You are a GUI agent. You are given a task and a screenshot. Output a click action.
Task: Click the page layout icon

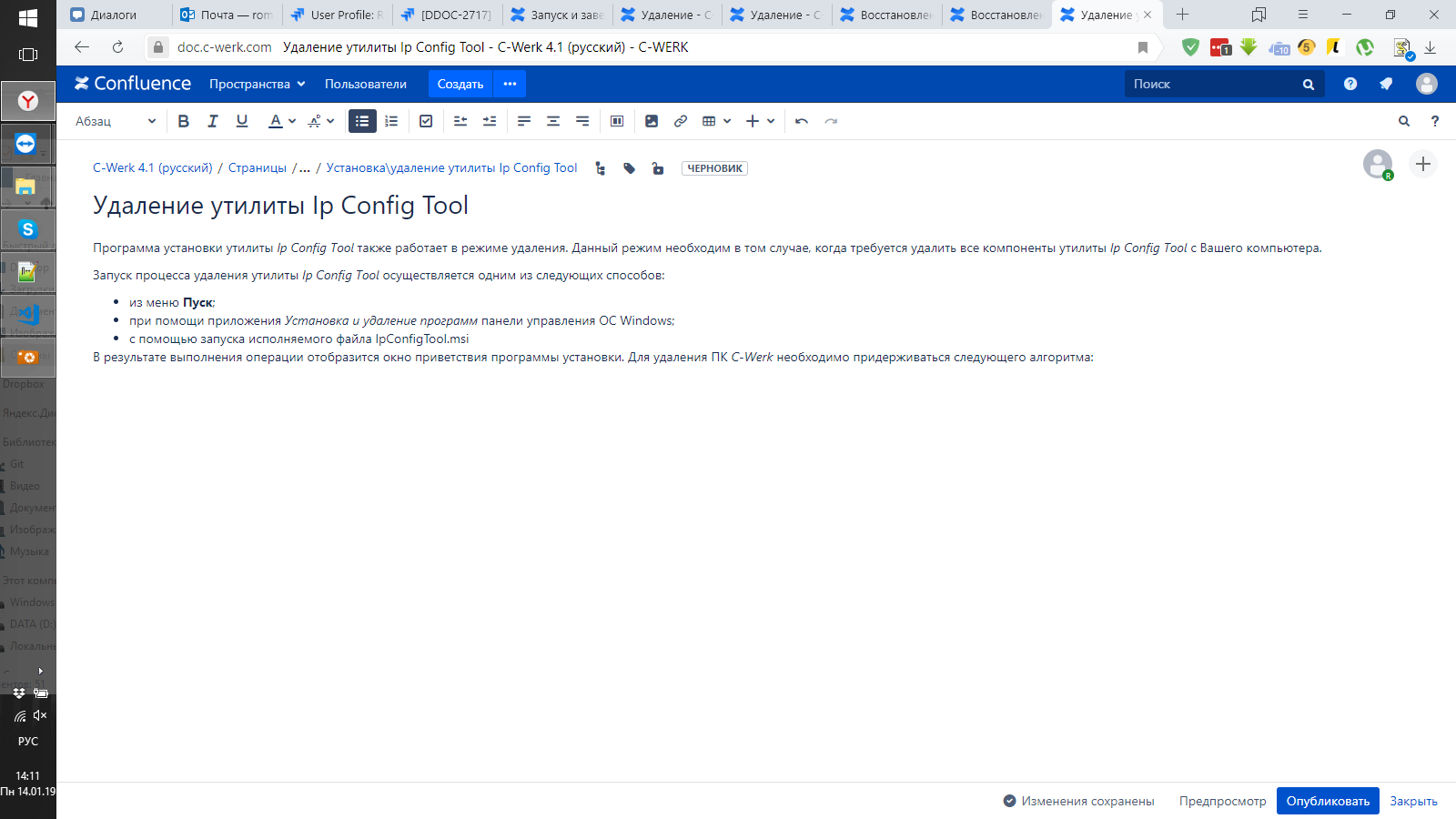[617, 121]
